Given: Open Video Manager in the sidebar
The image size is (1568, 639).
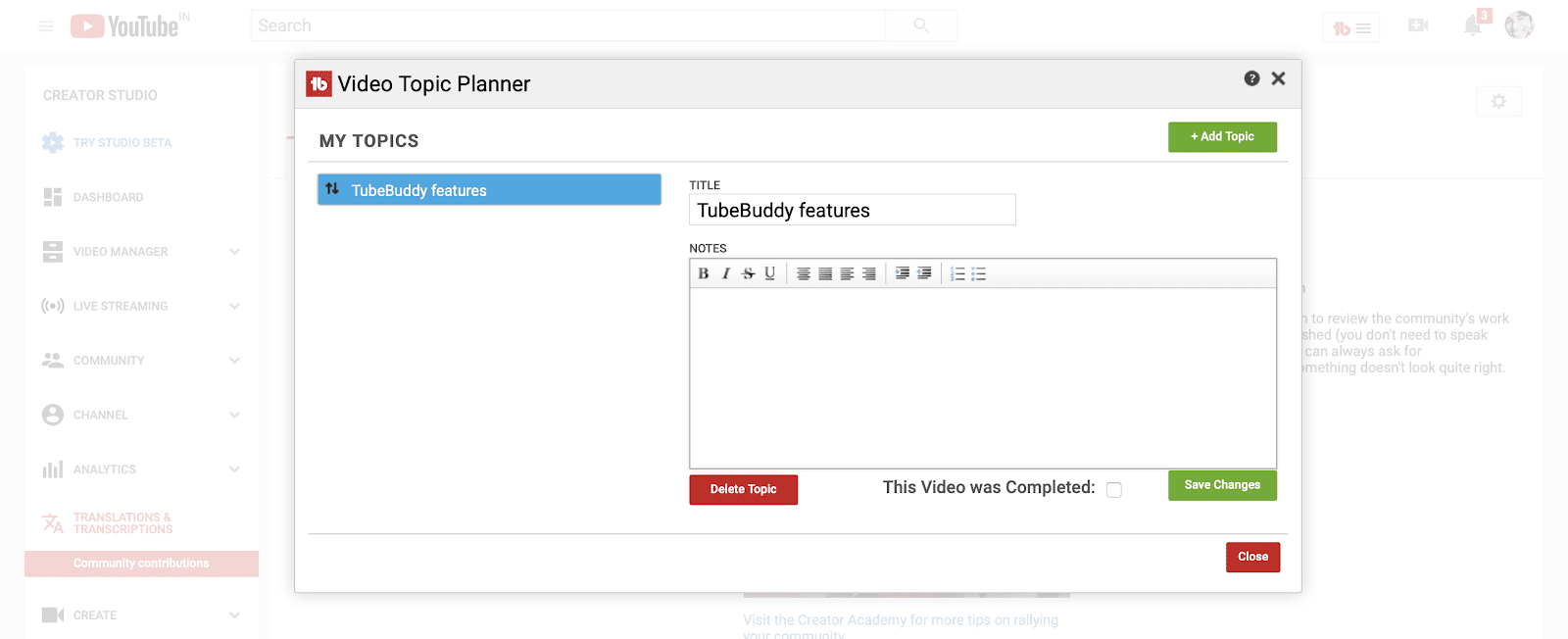Looking at the screenshot, I should tap(121, 252).
